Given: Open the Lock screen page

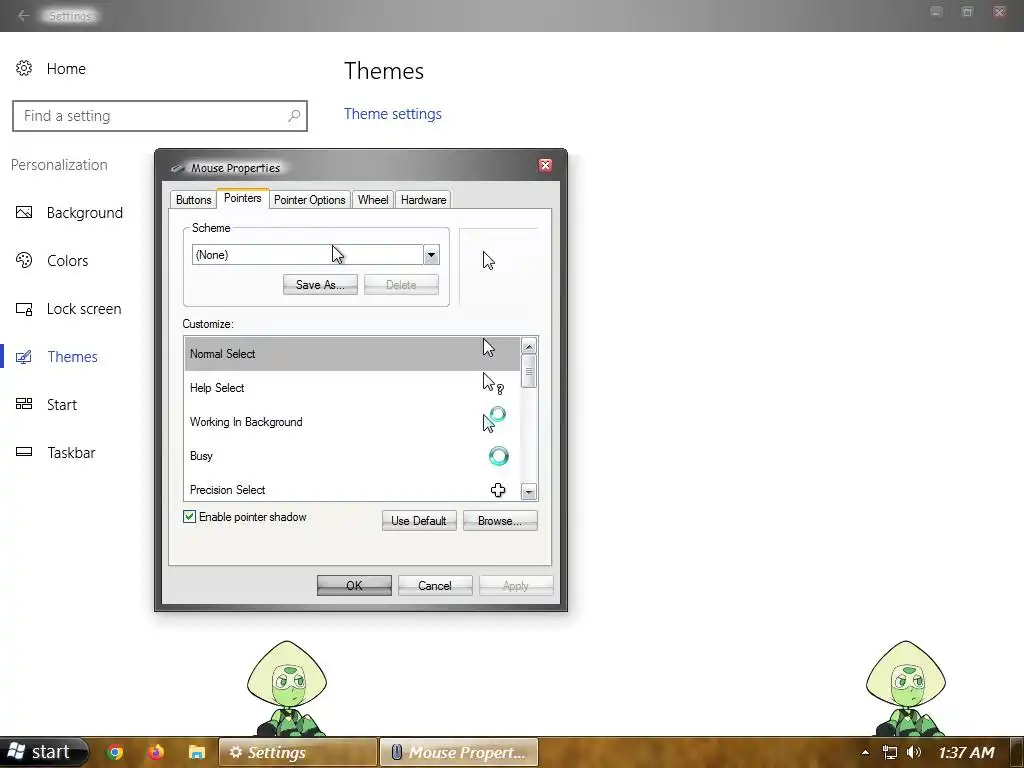Looking at the screenshot, I should pyautogui.click(x=84, y=309).
